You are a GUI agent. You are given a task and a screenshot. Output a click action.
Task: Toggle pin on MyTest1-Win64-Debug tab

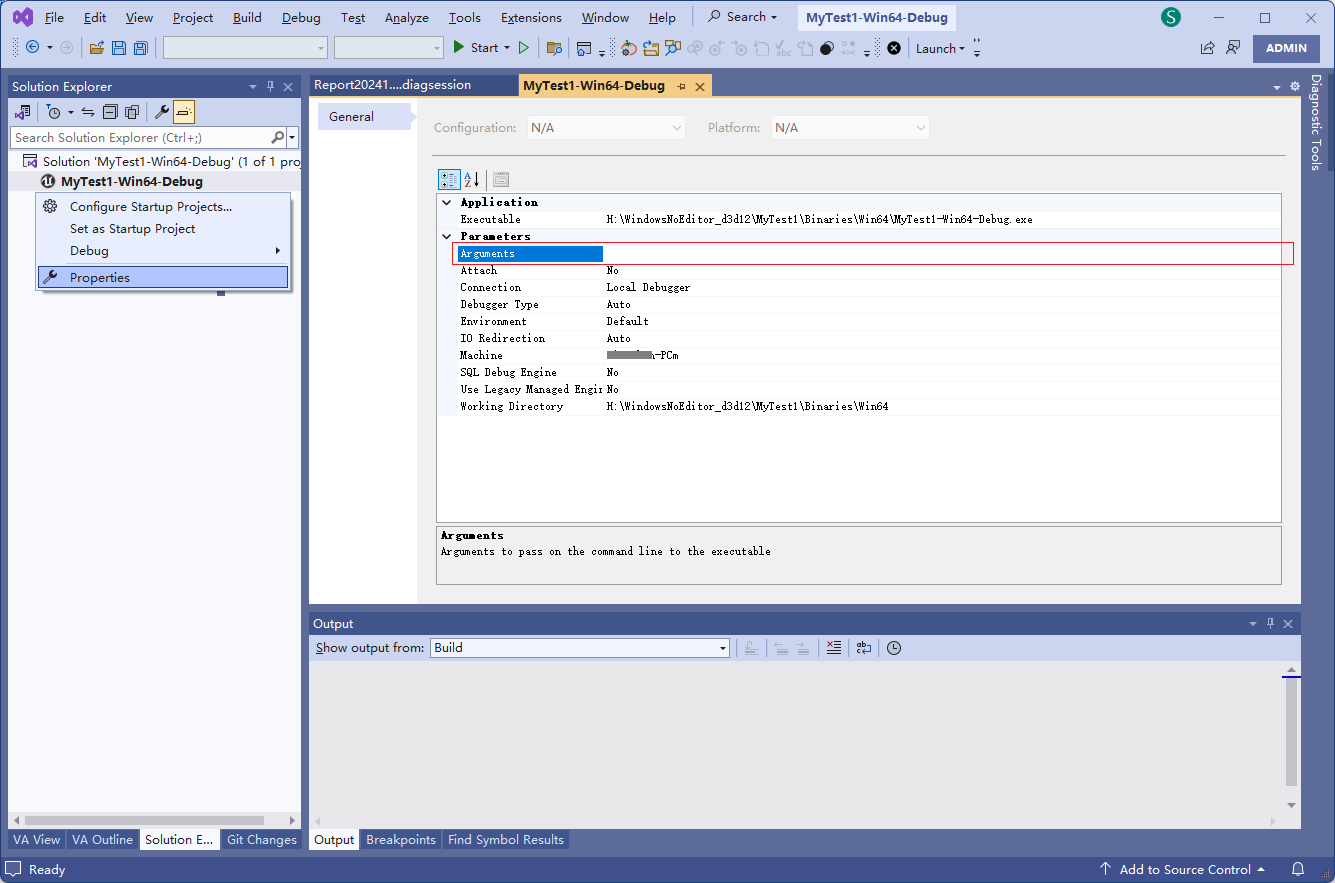coord(681,86)
